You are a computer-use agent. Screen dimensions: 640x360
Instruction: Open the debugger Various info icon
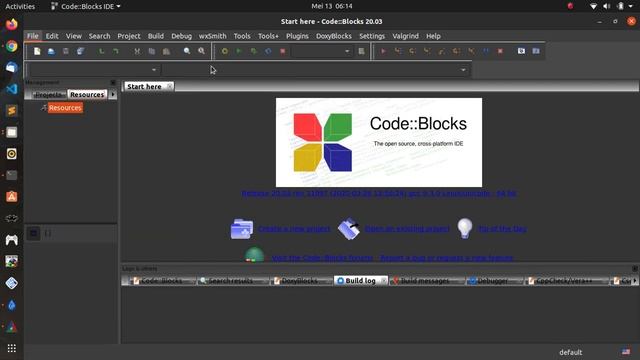536,51
